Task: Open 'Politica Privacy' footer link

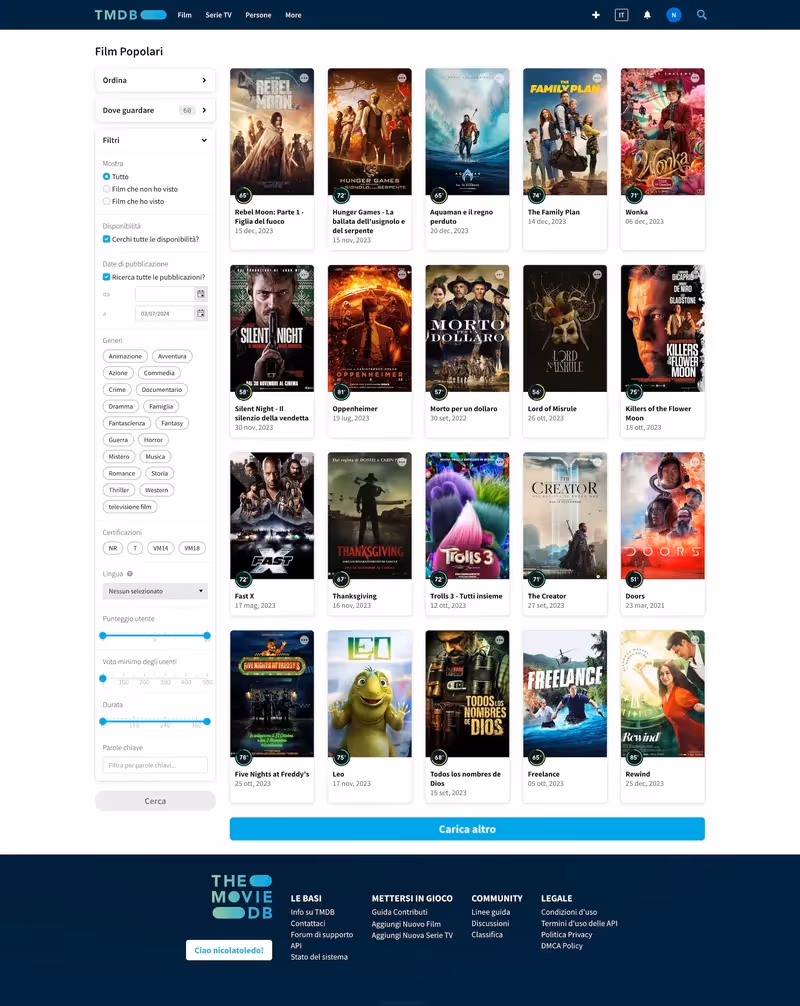Action: [x=566, y=935]
